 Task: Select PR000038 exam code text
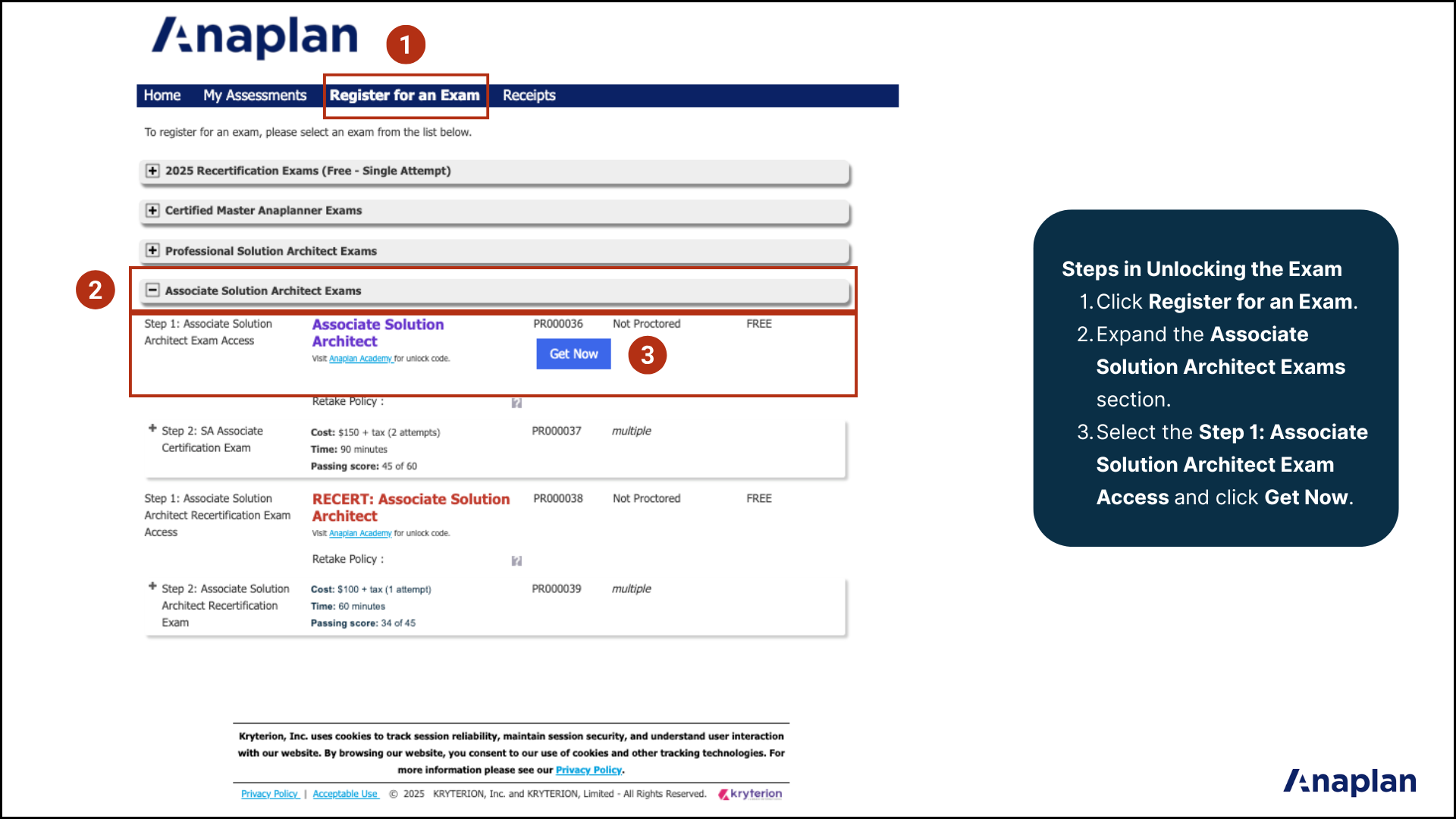(558, 498)
